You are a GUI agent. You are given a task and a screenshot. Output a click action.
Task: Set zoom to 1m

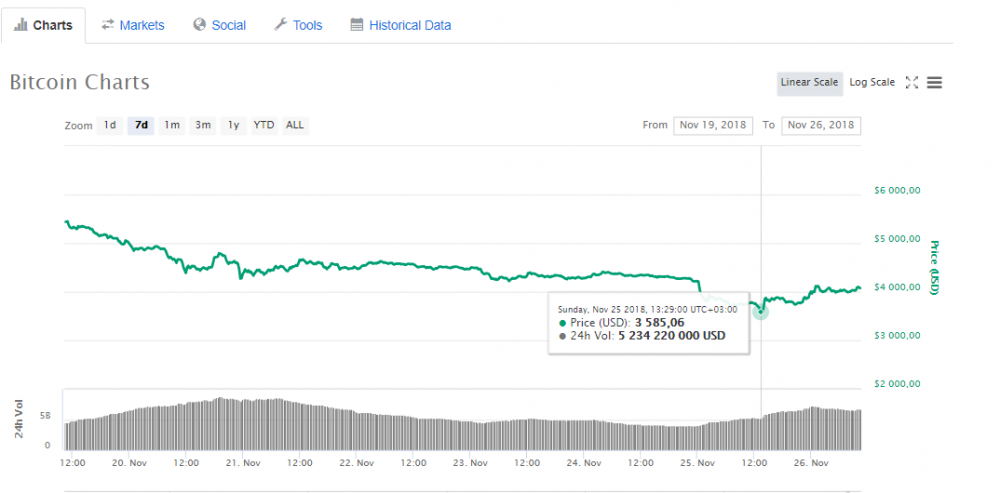pos(172,126)
